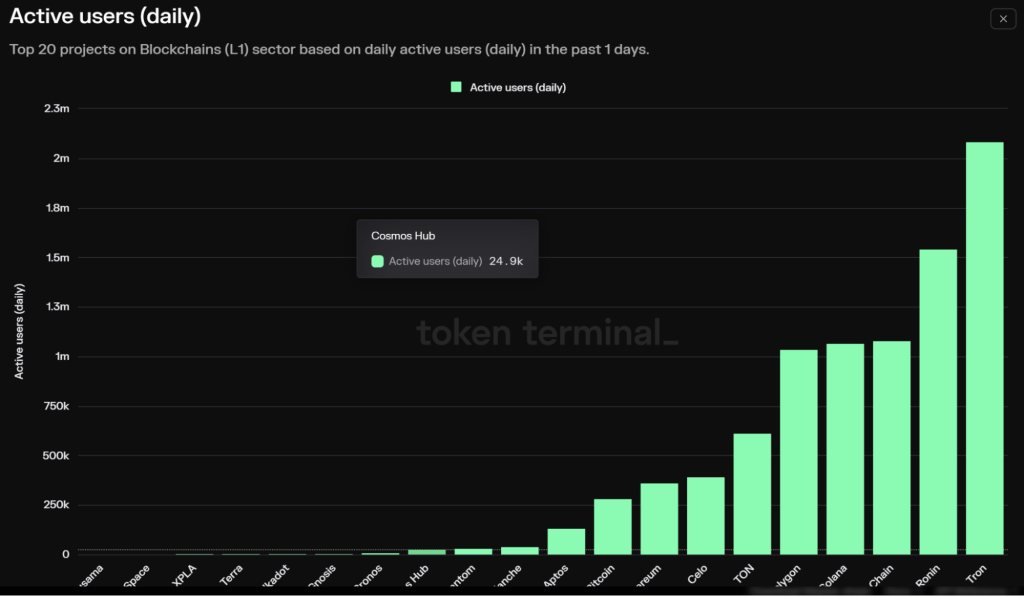Click the Active users (daily) chart title
This screenshot has height=596, width=1024.
coord(105,17)
